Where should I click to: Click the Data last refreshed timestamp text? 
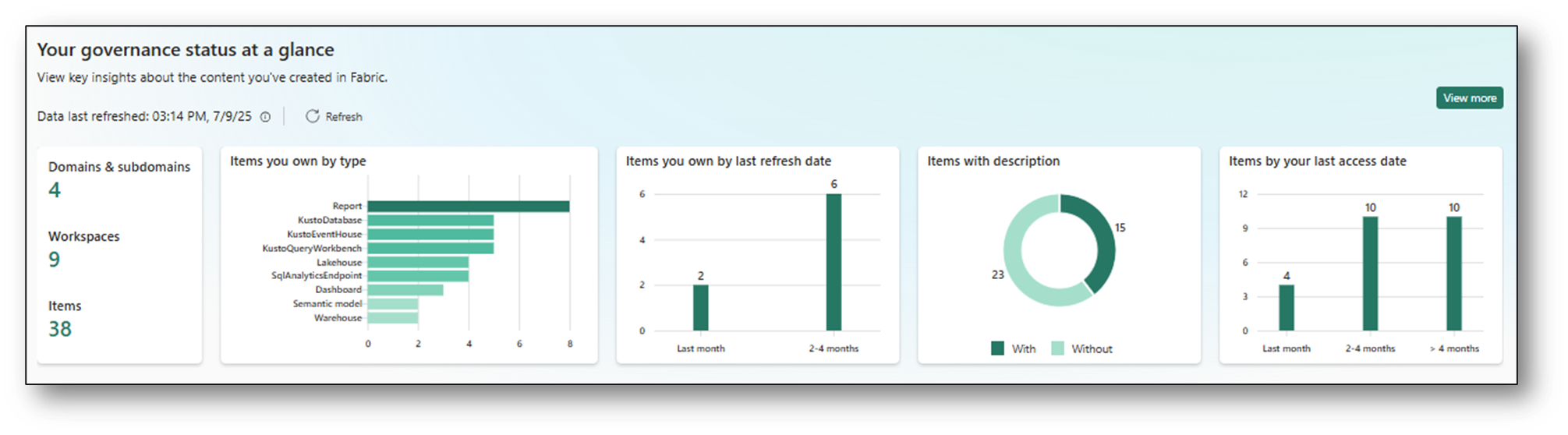[144, 116]
